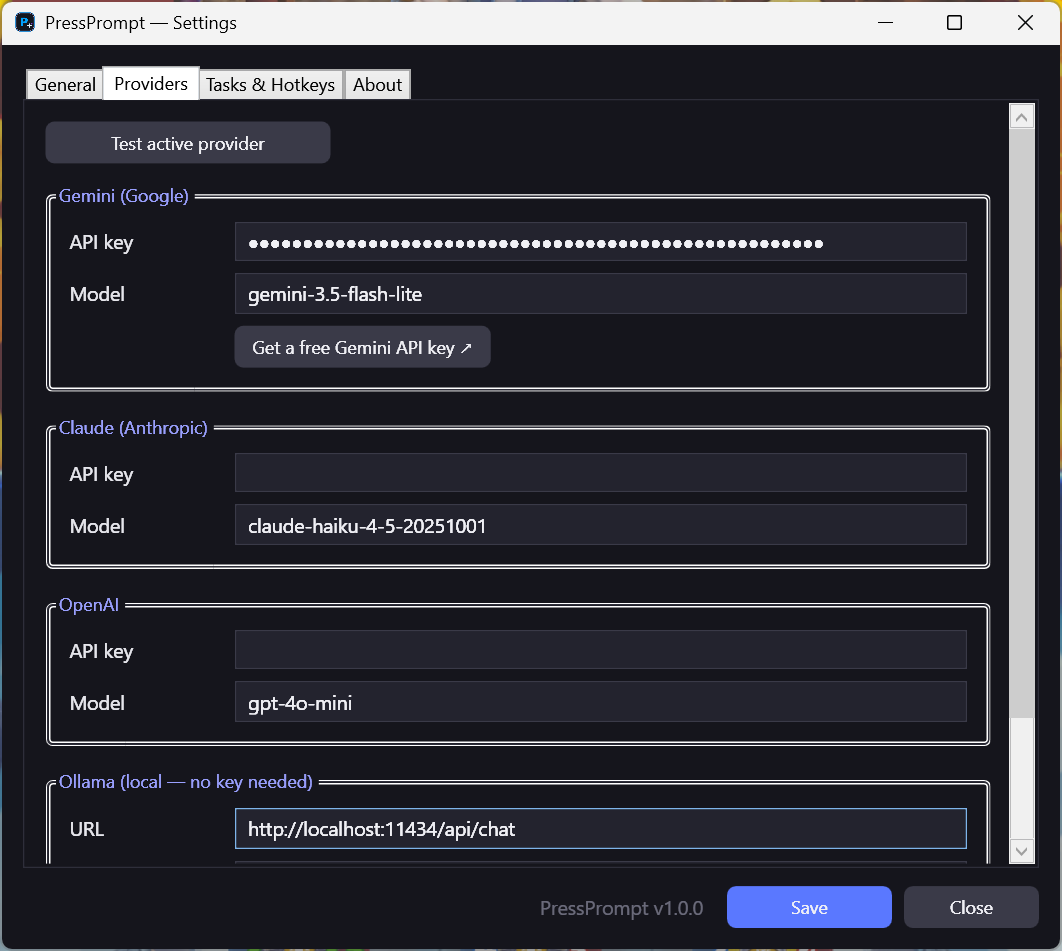Click into the Claude API key field
This screenshot has width=1062, height=951.
[x=600, y=473]
